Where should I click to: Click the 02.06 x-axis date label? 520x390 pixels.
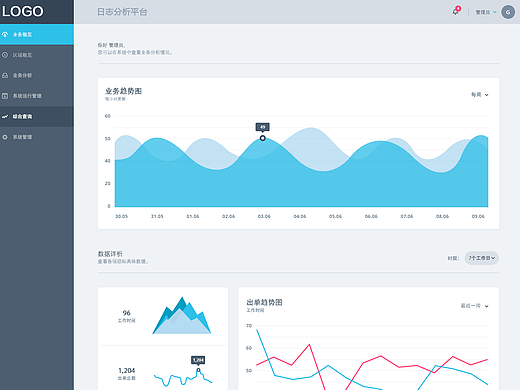tap(228, 216)
